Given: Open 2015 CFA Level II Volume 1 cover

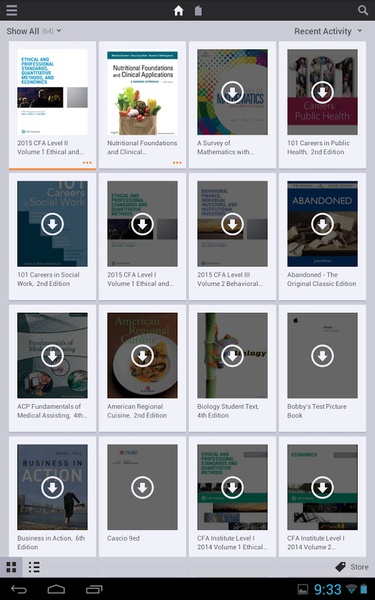Looking at the screenshot, I should (x=52, y=92).
